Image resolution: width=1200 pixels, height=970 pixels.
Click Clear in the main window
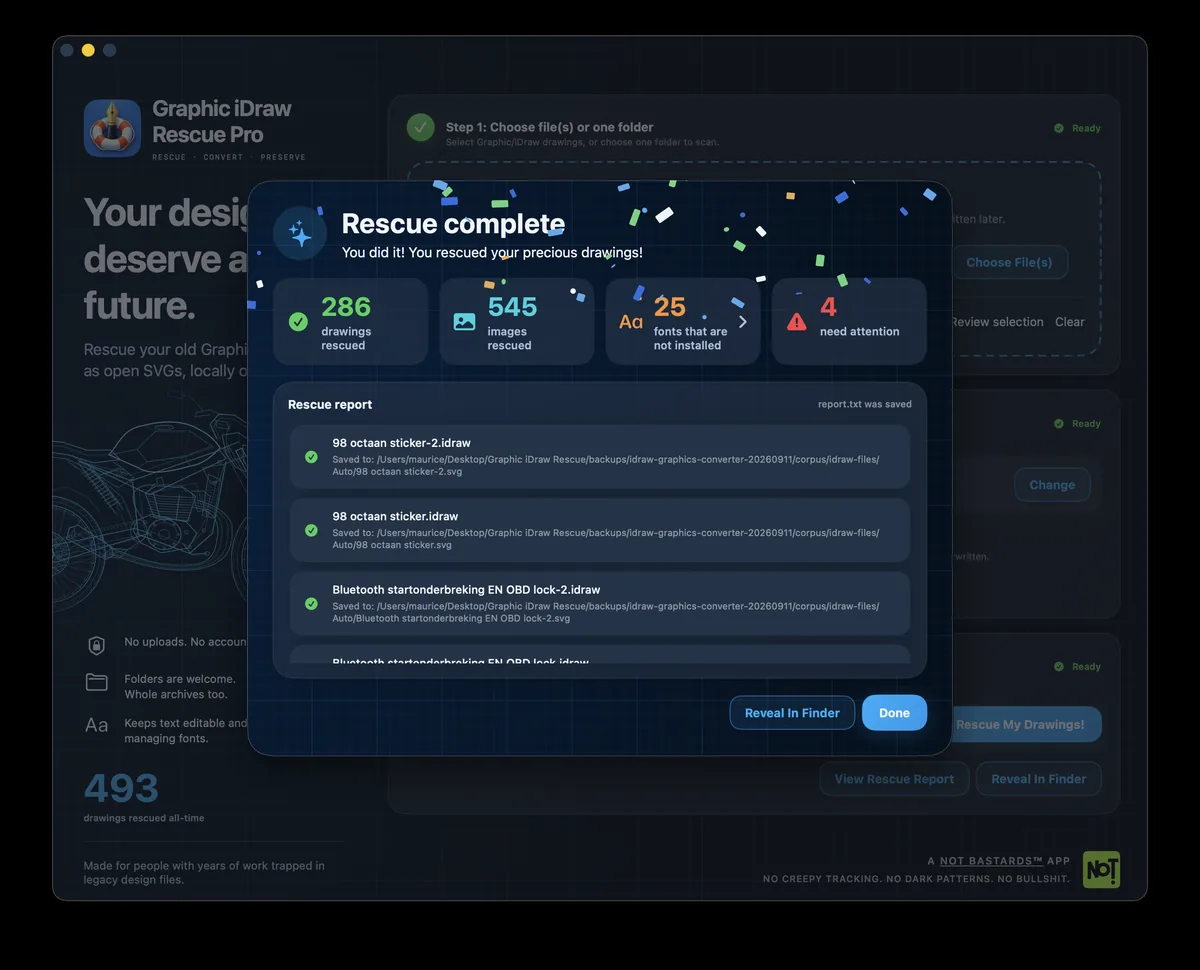[x=1070, y=322]
